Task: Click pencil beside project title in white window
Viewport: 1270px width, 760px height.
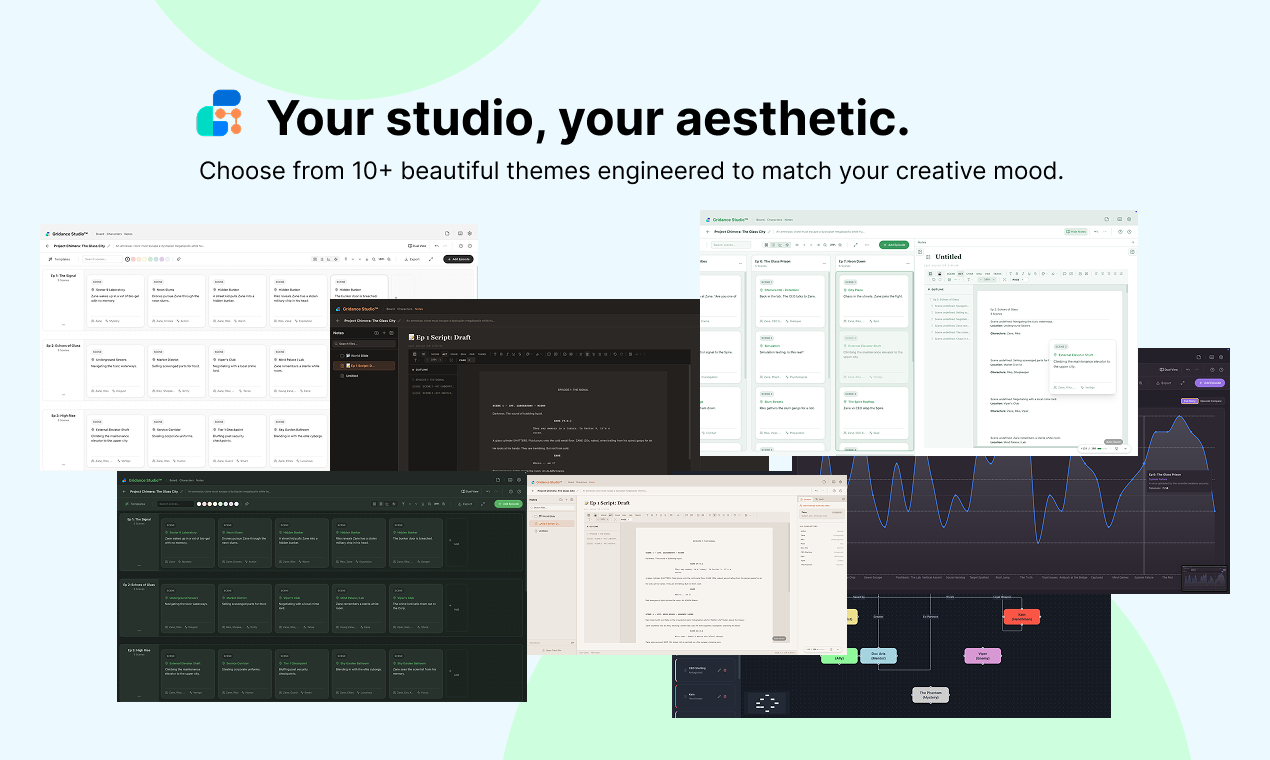Action: click(109, 246)
